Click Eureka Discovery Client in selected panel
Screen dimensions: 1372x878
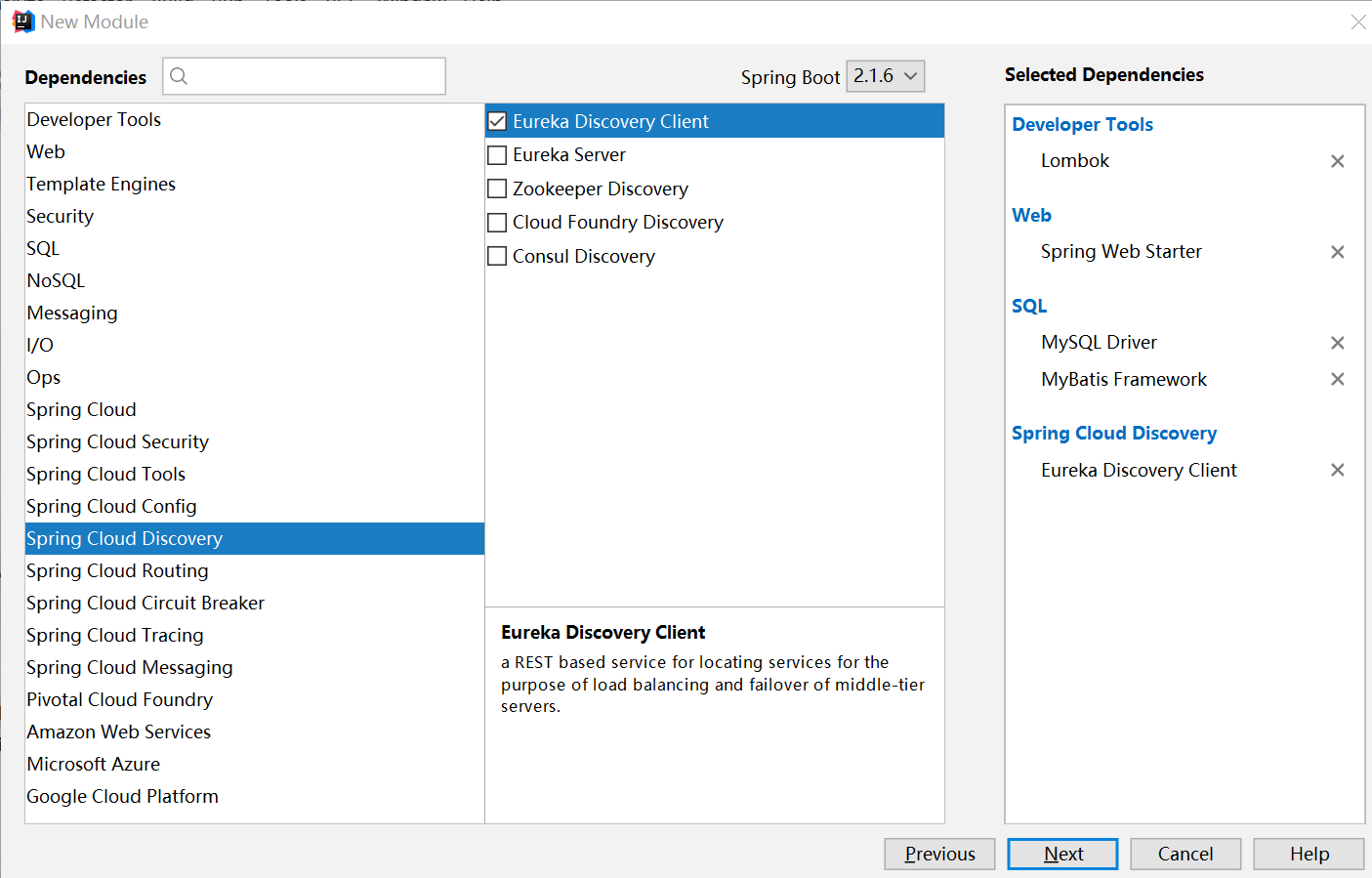1139,470
